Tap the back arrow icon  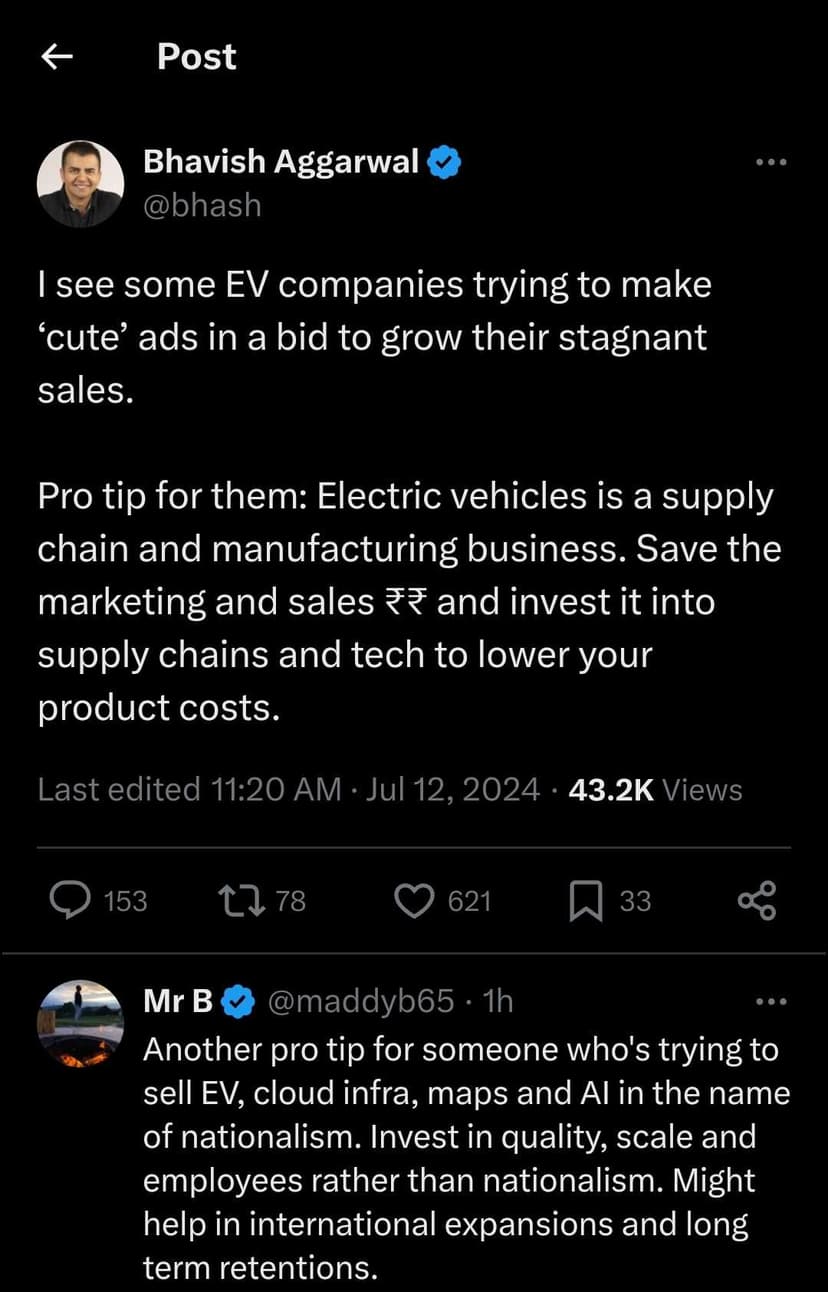coord(58,58)
